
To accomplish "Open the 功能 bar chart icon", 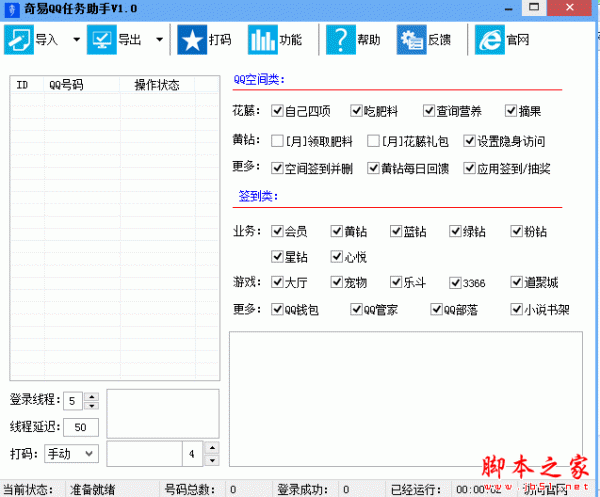I will click(262, 39).
